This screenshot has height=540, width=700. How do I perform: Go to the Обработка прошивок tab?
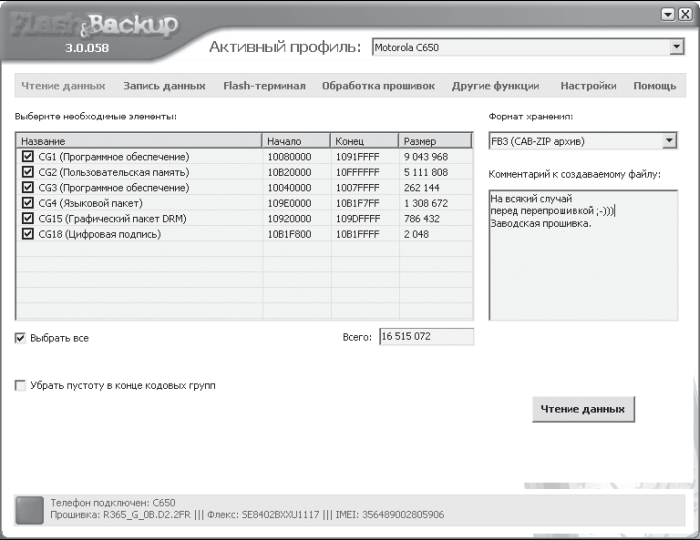pos(378,86)
